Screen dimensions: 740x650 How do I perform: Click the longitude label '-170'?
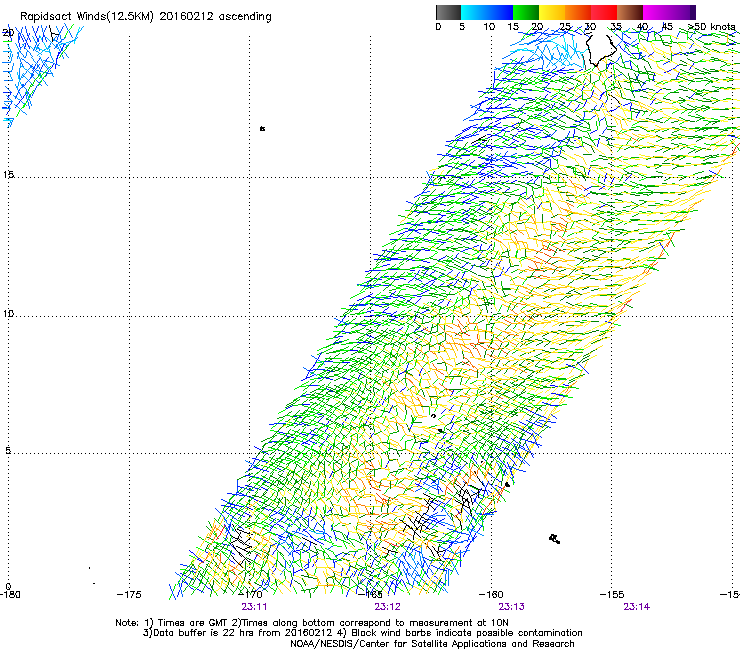pos(250,594)
